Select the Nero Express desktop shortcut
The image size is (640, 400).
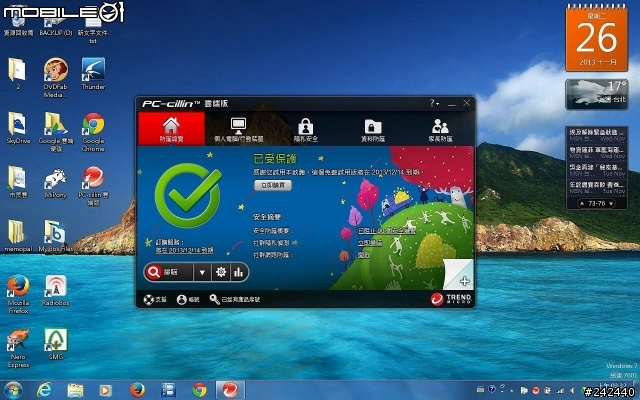18,348
